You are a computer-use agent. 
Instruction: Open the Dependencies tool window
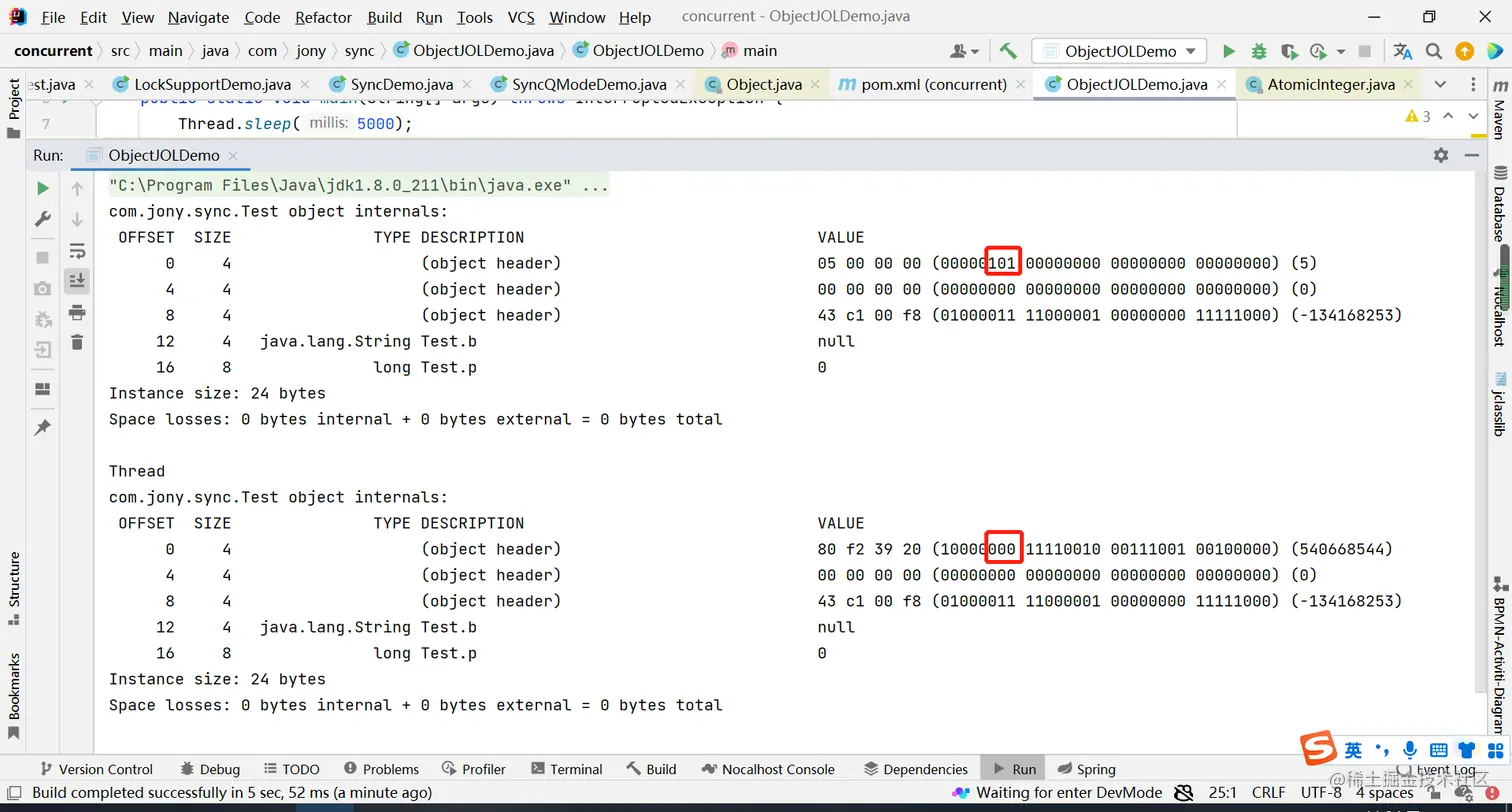coord(916,769)
